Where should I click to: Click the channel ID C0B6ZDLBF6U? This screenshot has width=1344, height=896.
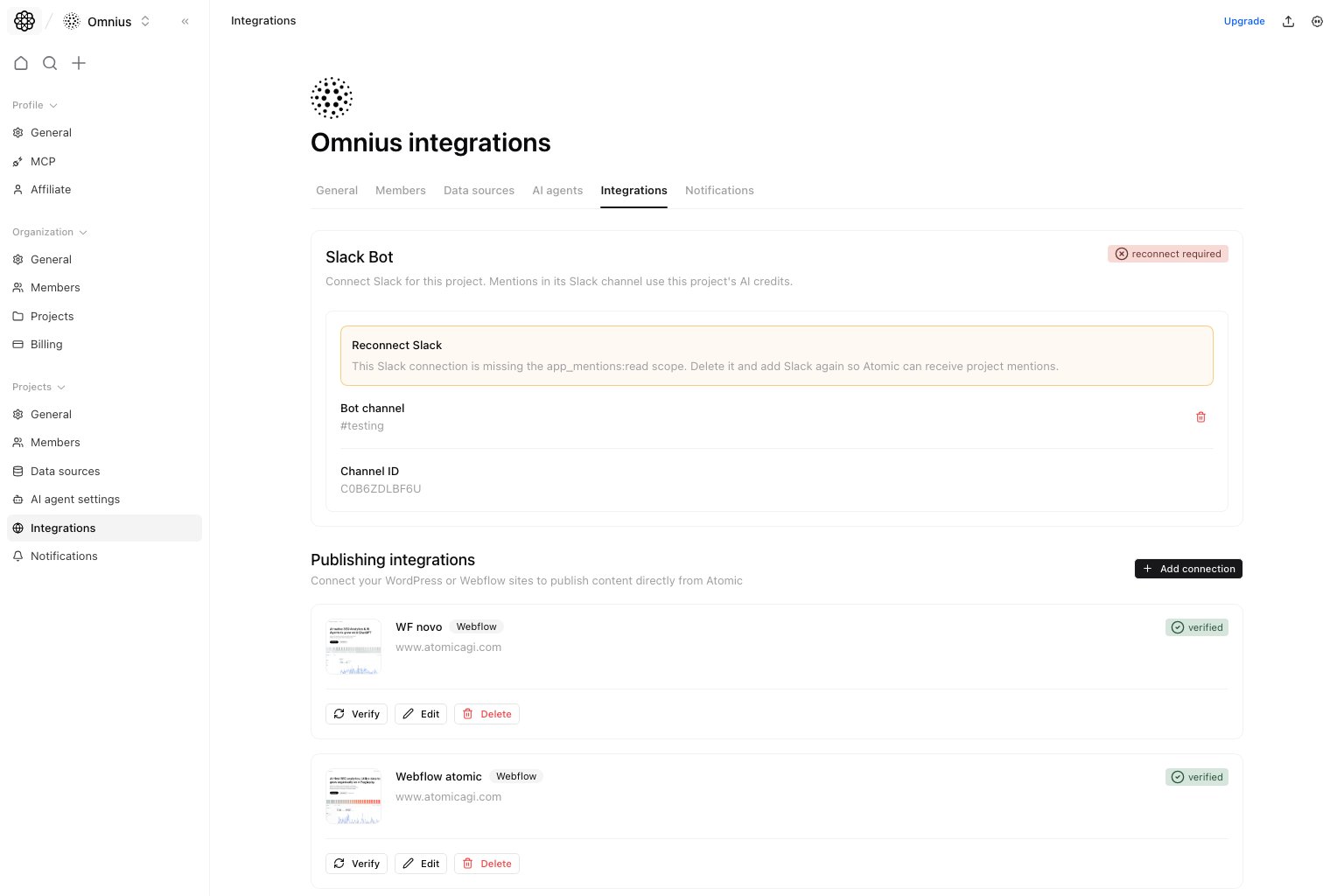pyautogui.click(x=381, y=489)
